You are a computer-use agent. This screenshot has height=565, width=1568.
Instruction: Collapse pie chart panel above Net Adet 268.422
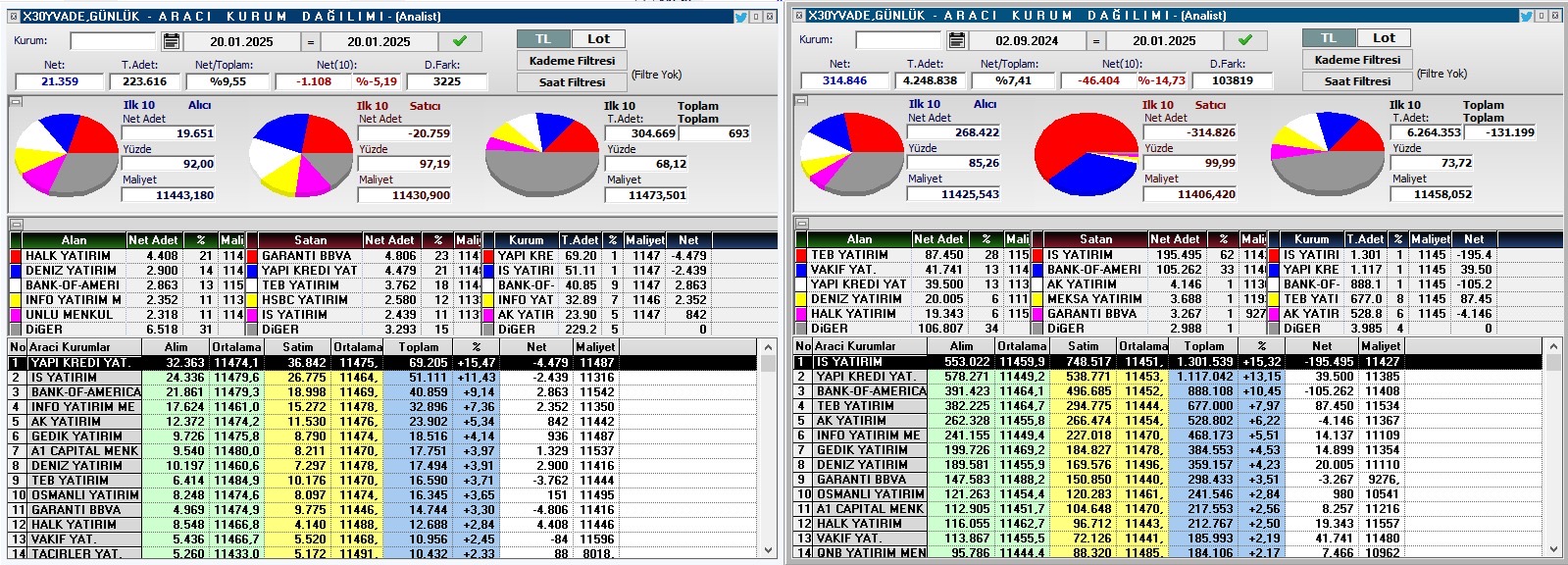(801, 101)
